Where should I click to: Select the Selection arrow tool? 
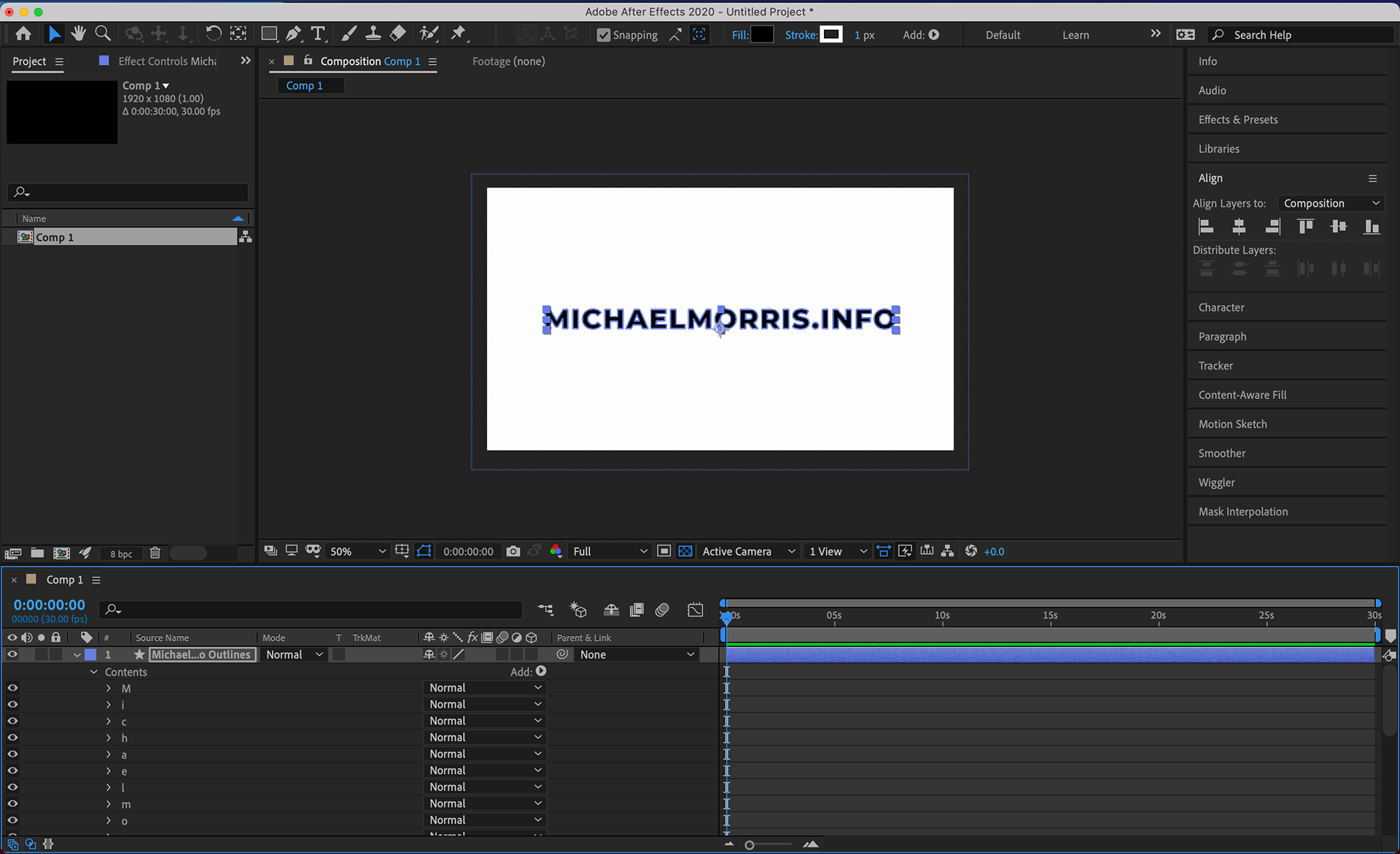pyautogui.click(x=54, y=34)
